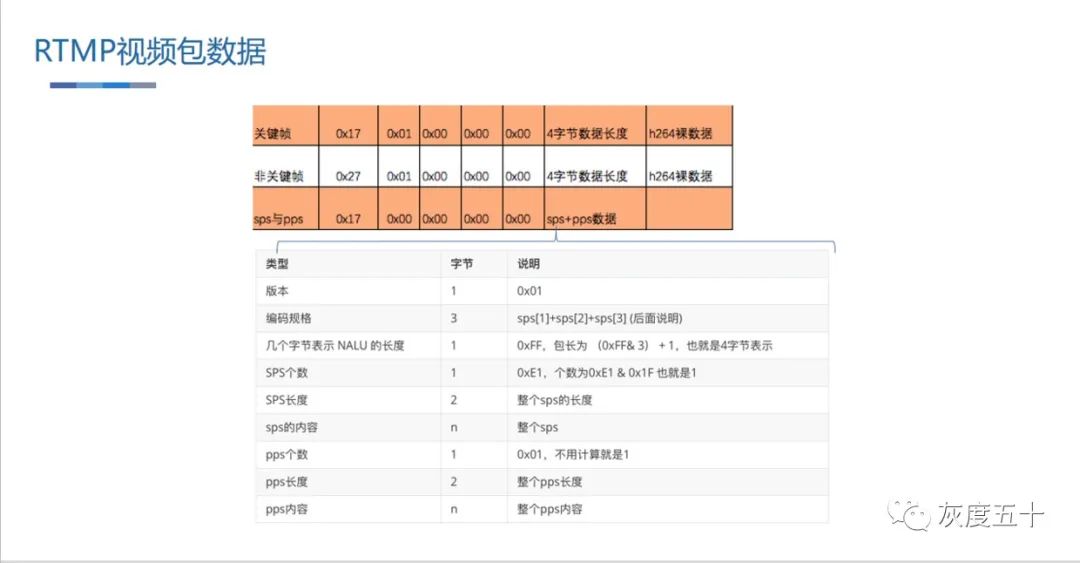The width and height of the screenshot is (1080, 563).
Task: Select the 版本 row in the detail table
Action: pos(276,291)
